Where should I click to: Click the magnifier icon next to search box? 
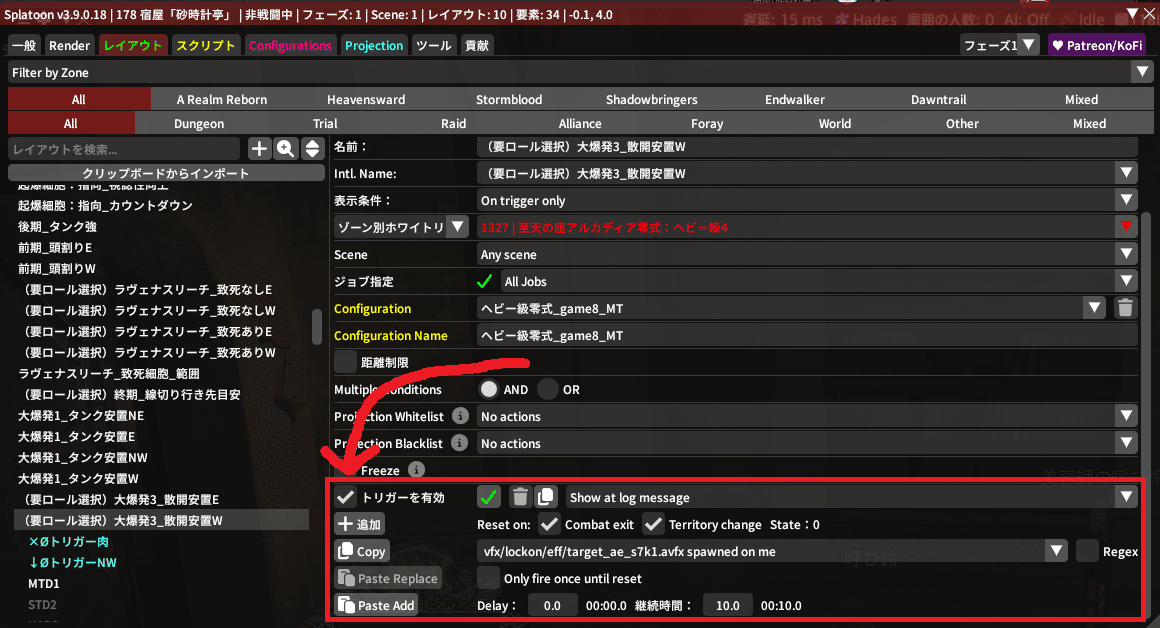[x=286, y=148]
